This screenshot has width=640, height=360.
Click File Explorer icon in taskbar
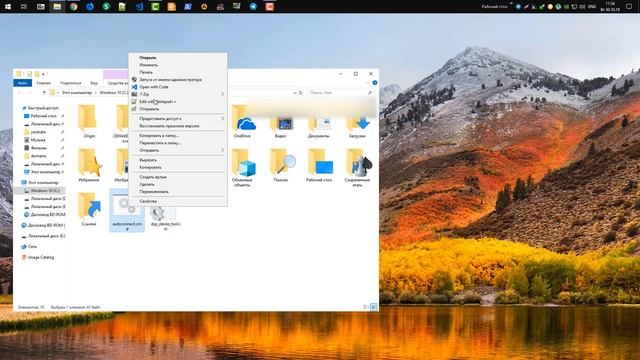point(57,7)
